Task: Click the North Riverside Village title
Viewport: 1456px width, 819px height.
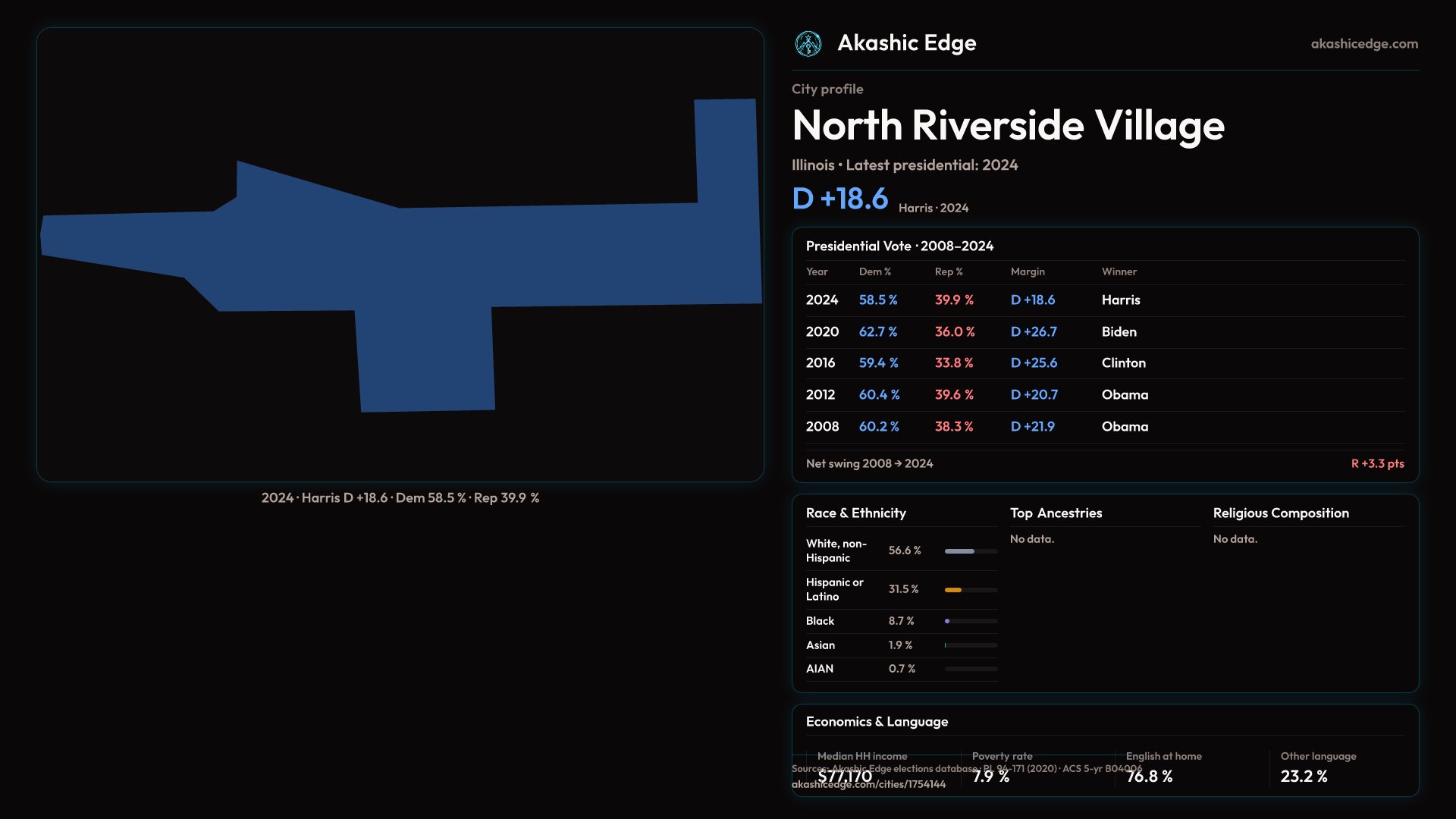Action: pyautogui.click(x=1008, y=125)
